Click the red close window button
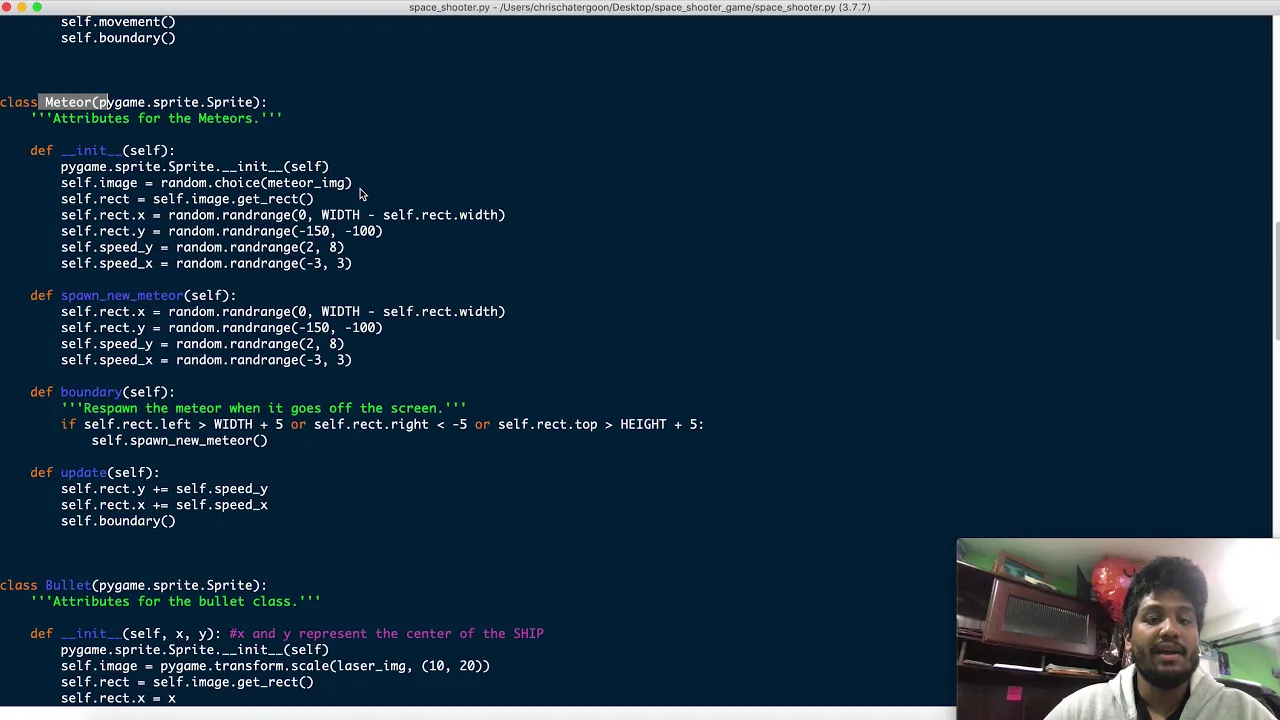1280x720 pixels. pyautogui.click(x=6, y=7)
